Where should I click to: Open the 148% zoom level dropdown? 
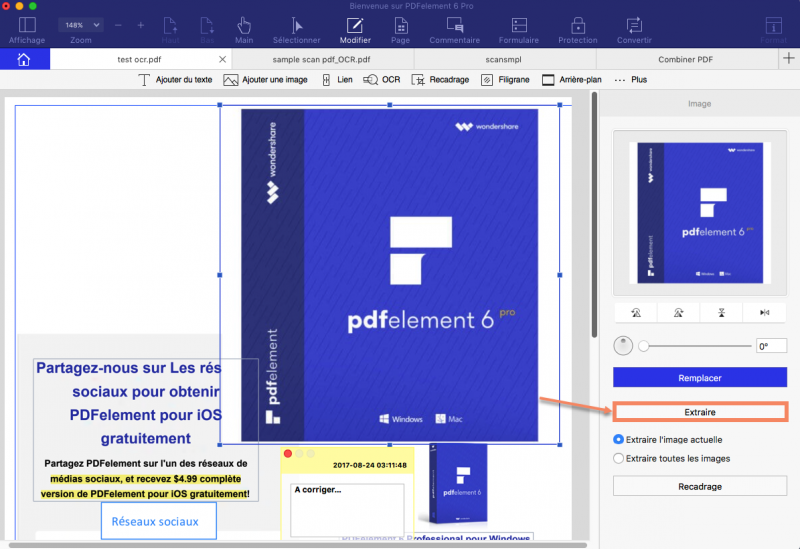point(81,25)
